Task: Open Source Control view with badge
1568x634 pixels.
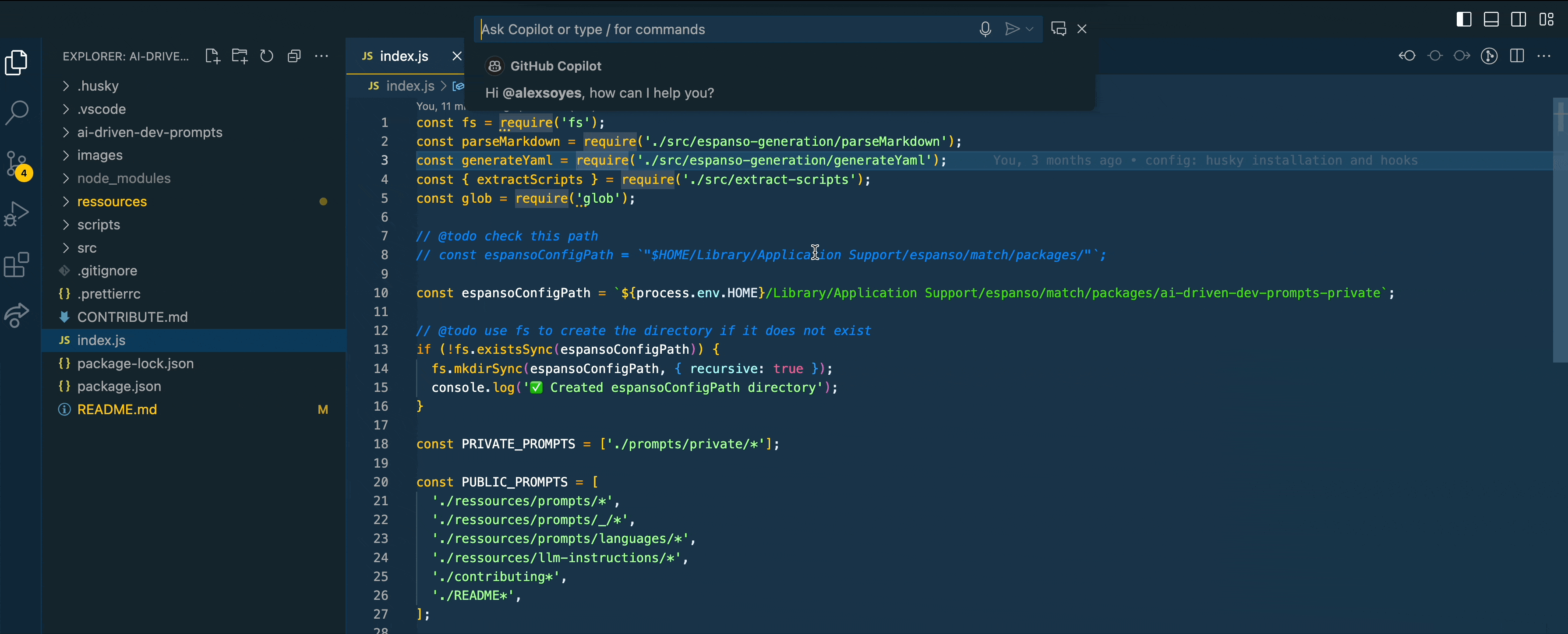Action: tap(17, 164)
